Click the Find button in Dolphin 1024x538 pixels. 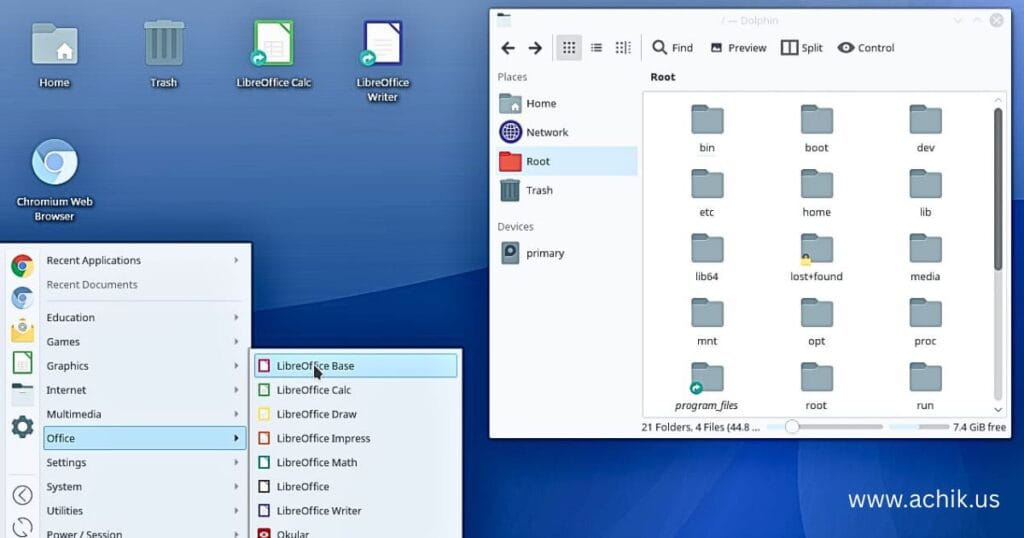pos(673,48)
